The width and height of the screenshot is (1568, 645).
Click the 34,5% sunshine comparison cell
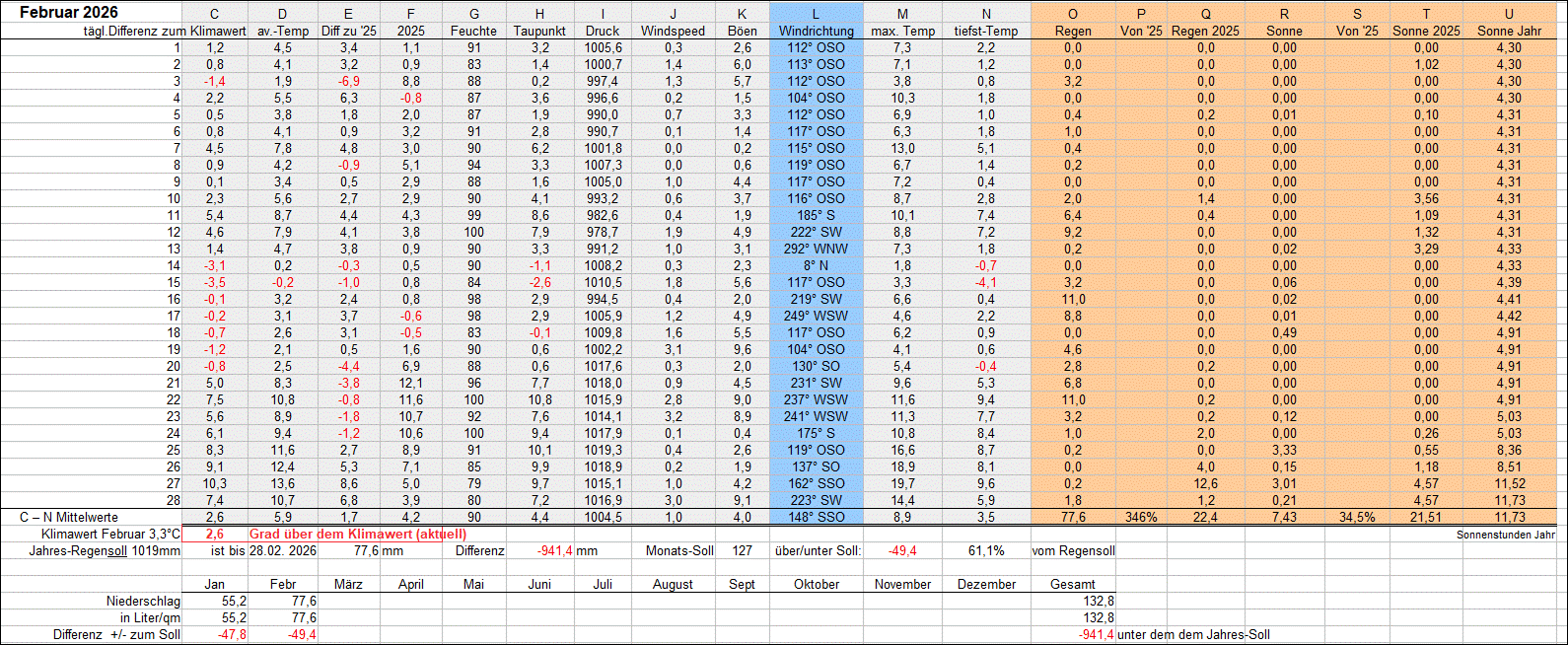click(1356, 517)
